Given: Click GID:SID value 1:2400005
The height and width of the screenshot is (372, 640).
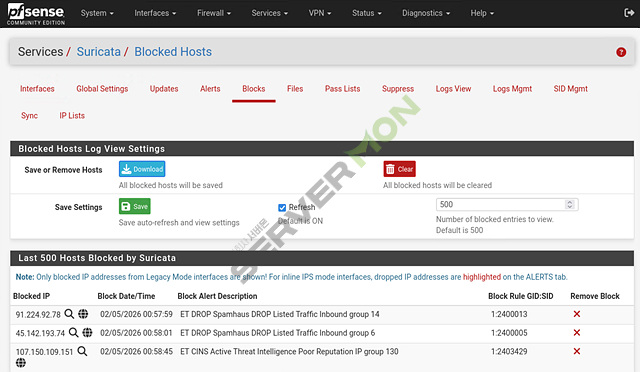Looking at the screenshot, I should (509, 333).
